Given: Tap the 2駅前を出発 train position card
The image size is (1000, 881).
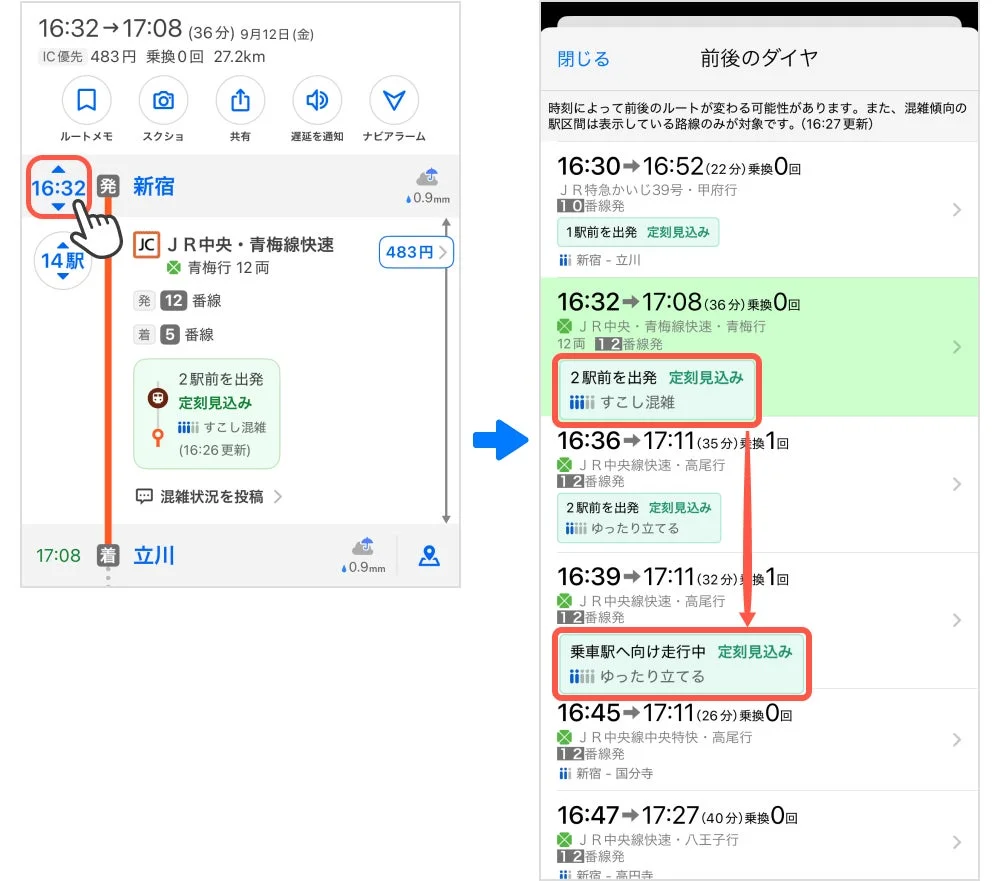Looking at the screenshot, I should click(x=206, y=414).
